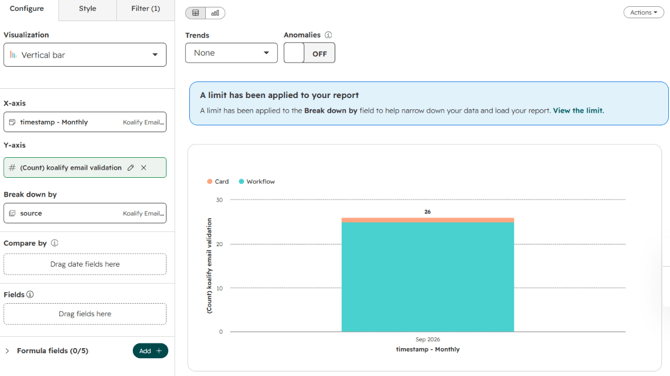Remove the Y-axis field with X icon
The image size is (670, 376).
click(144, 167)
